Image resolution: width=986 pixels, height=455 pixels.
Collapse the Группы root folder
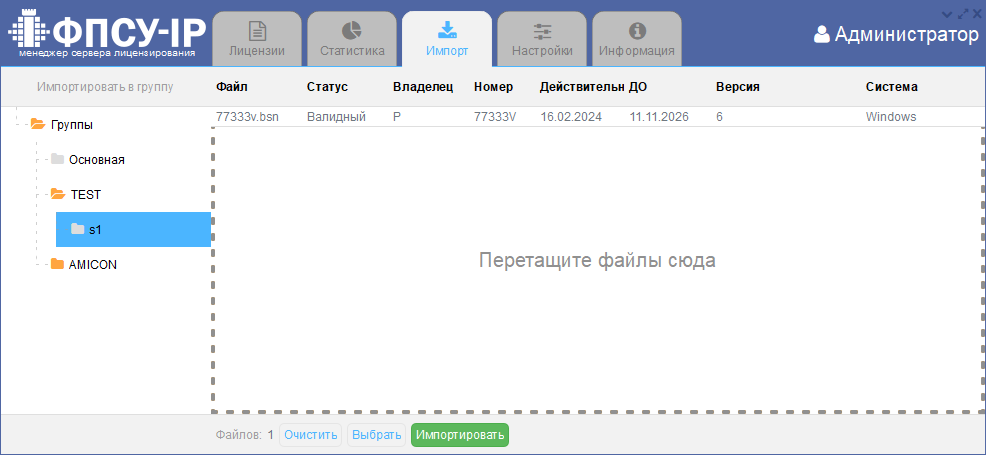[x=37, y=125]
